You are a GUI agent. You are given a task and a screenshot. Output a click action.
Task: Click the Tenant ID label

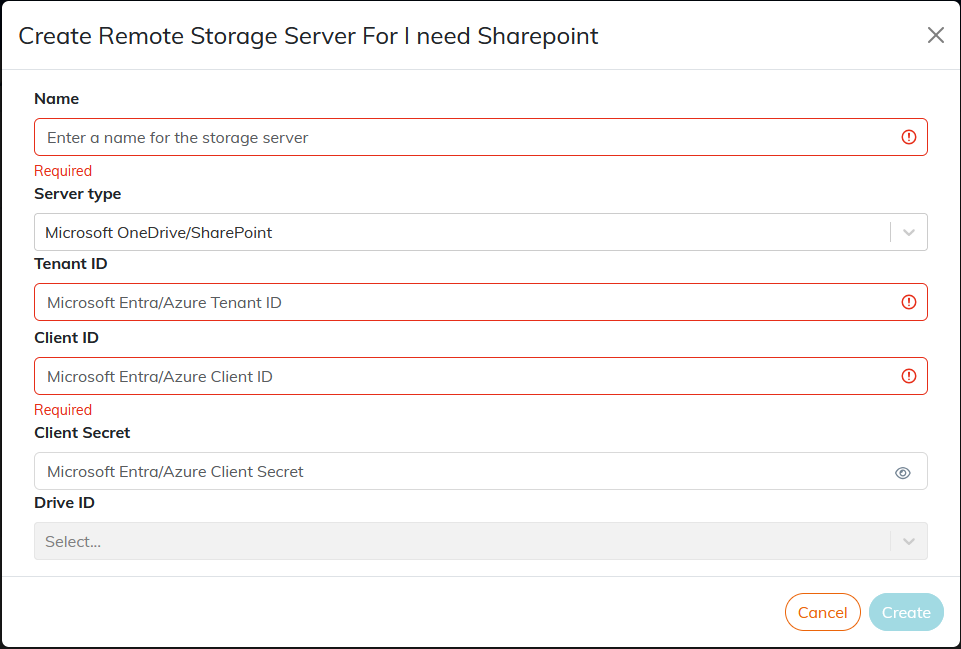click(70, 264)
